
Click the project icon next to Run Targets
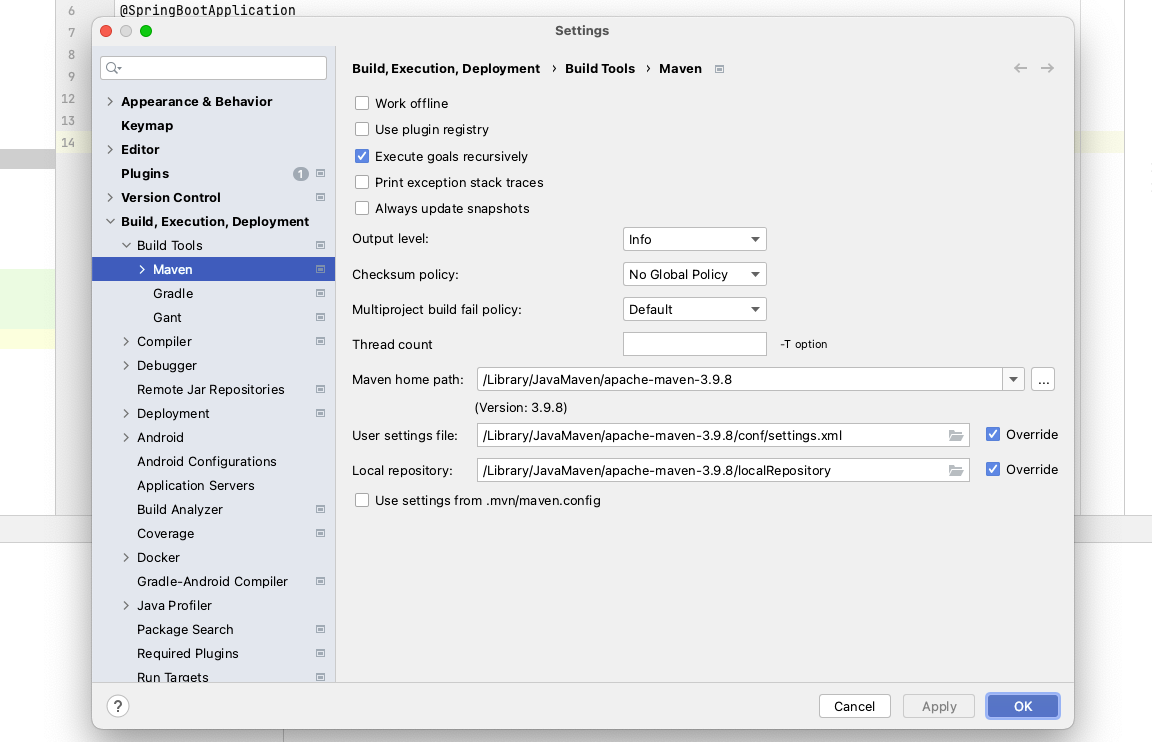320,677
